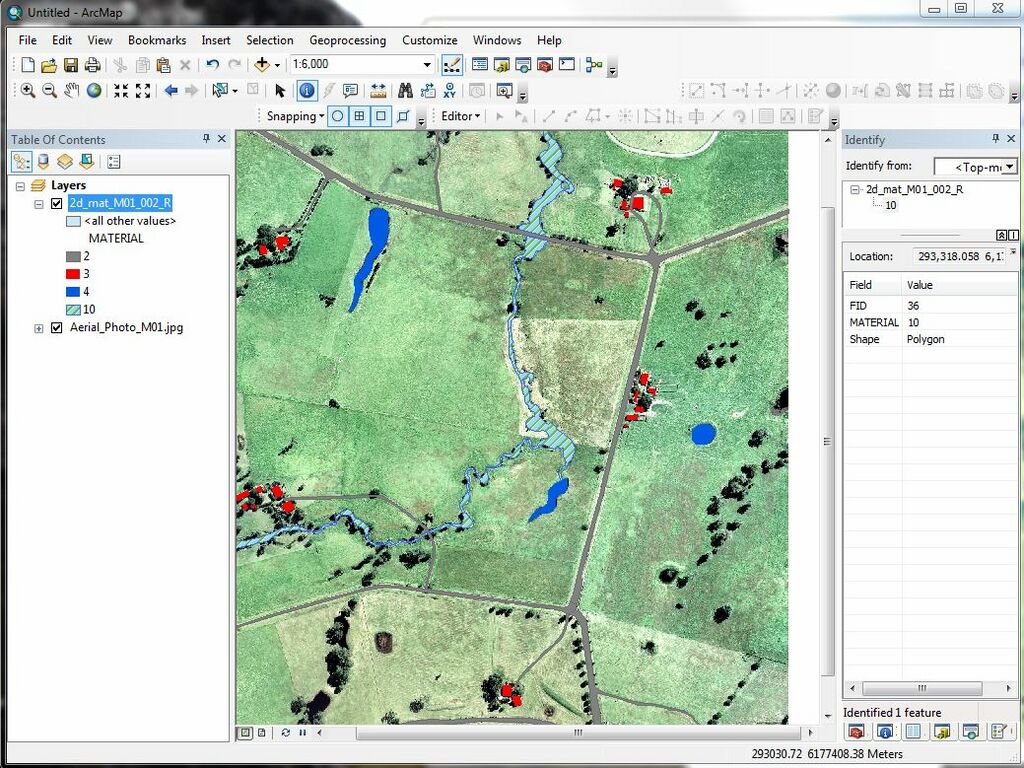Viewport: 1024px width, 768px height.
Task: Click the Editor dropdown button
Action: [x=461, y=116]
